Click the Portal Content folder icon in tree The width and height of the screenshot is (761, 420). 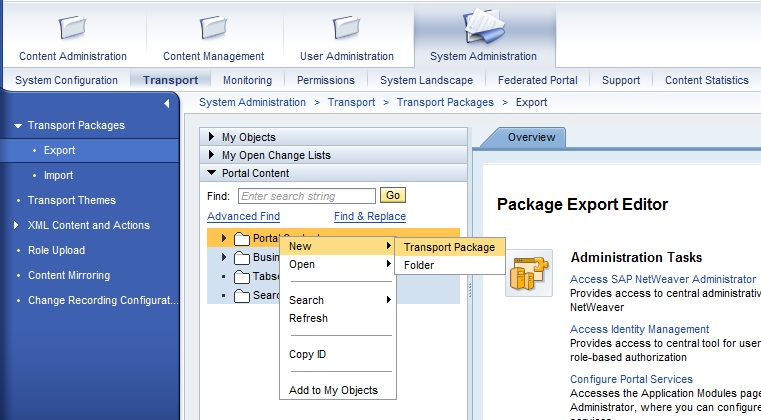click(241, 239)
